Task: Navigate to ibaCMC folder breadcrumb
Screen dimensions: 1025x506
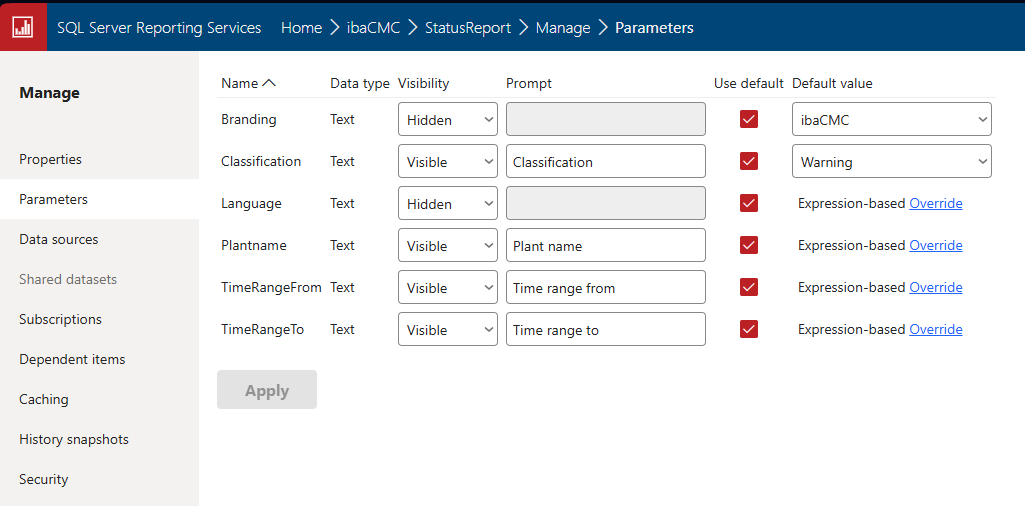Action: (x=373, y=28)
